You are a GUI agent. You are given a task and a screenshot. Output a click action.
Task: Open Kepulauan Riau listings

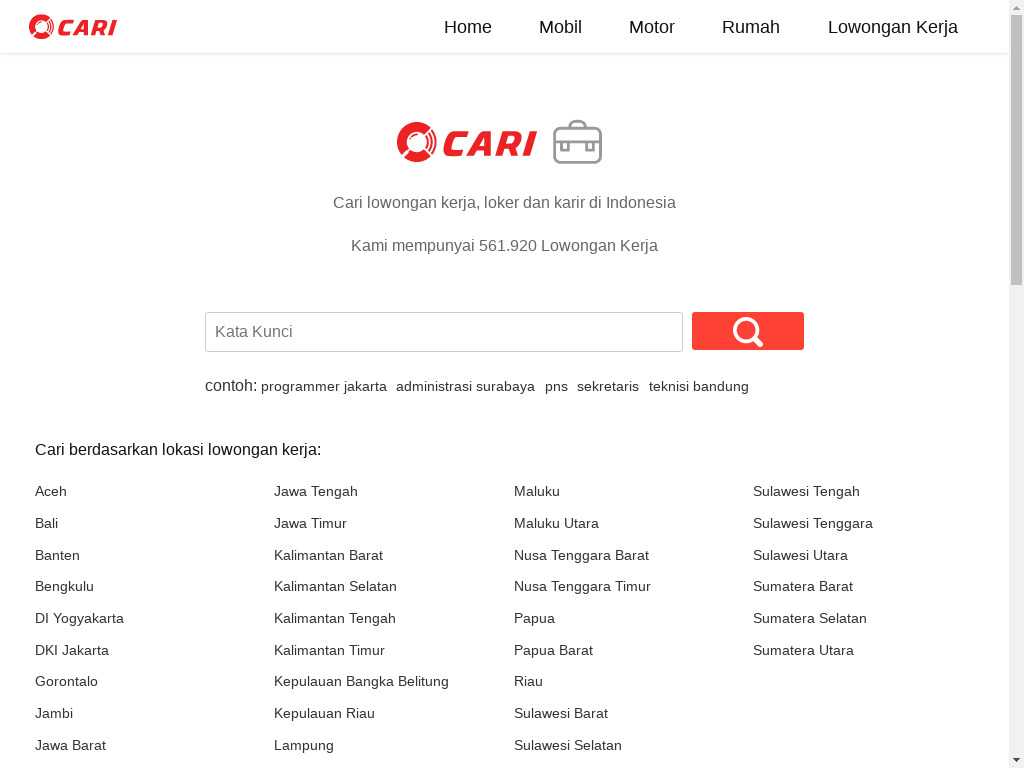point(325,714)
